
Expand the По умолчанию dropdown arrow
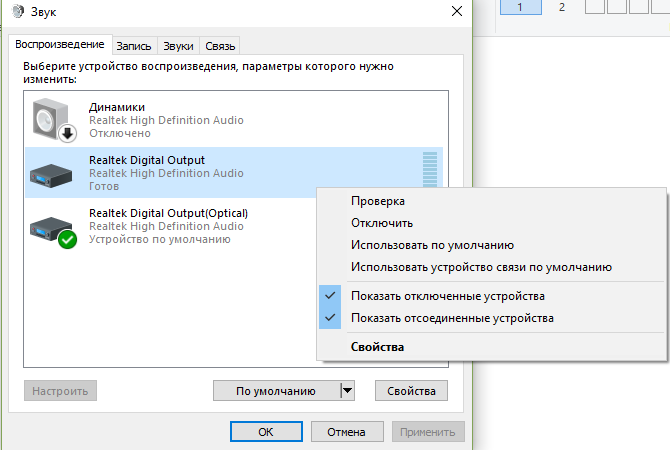[348, 391]
